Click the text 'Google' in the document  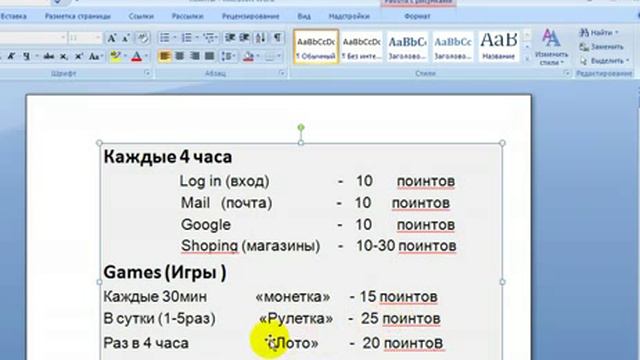[x=206, y=225]
